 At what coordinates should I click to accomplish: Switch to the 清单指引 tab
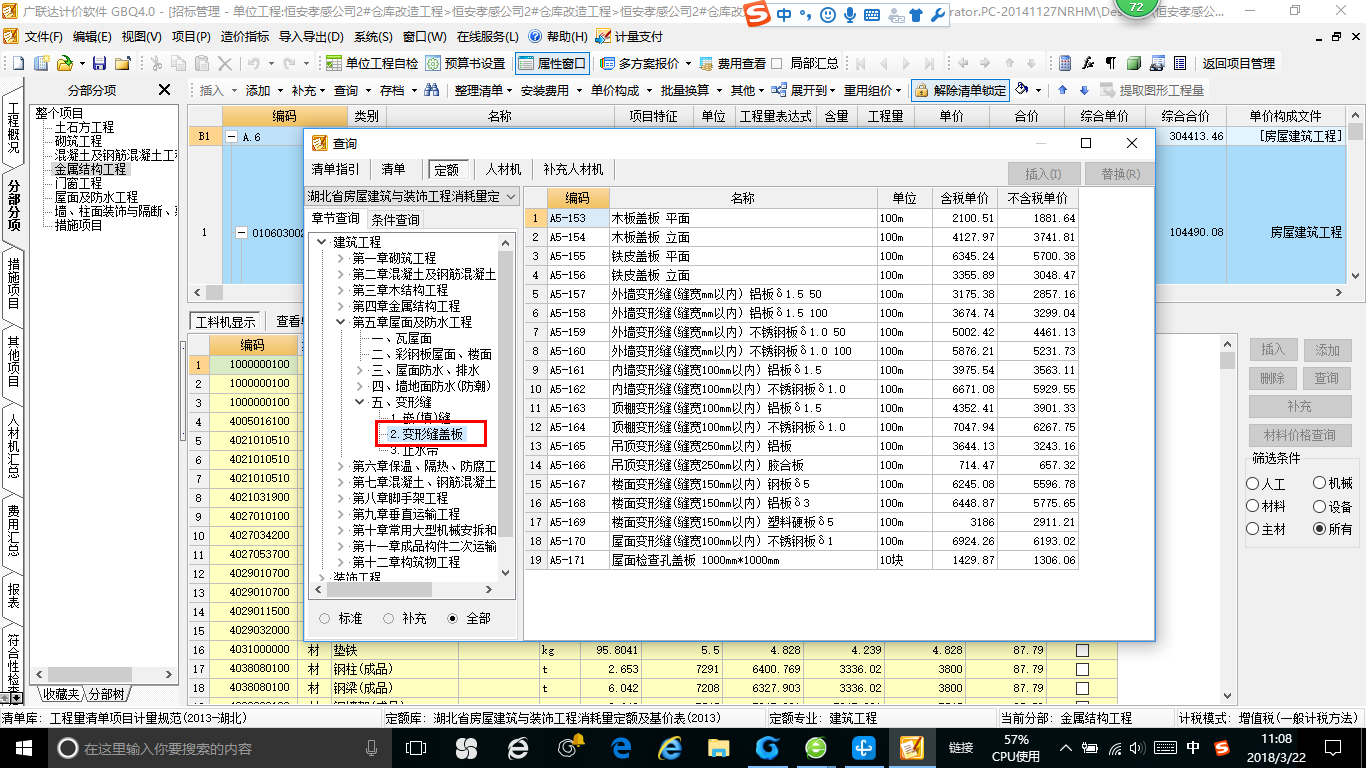(x=336, y=170)
